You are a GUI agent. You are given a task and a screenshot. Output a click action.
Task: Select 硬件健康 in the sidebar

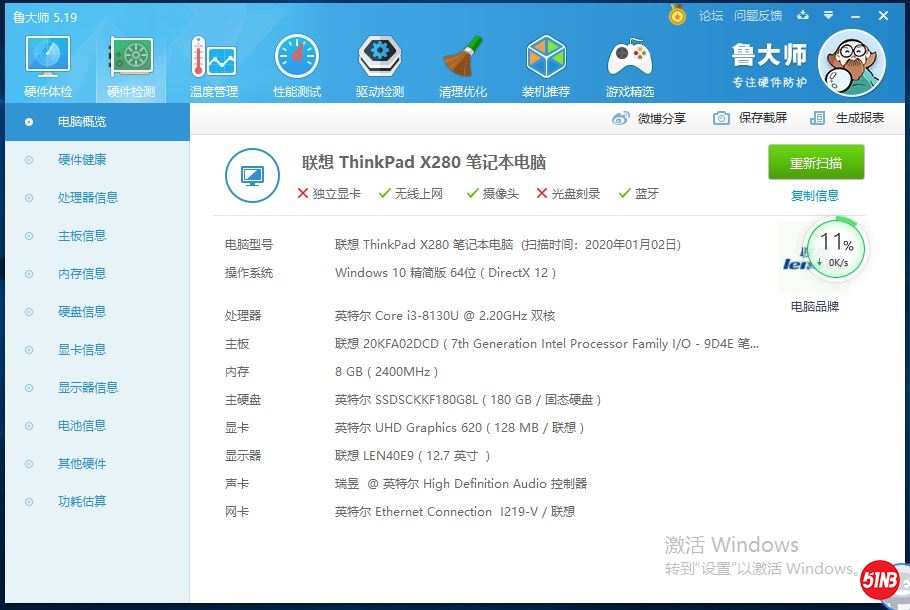click(x=82, y=160)
